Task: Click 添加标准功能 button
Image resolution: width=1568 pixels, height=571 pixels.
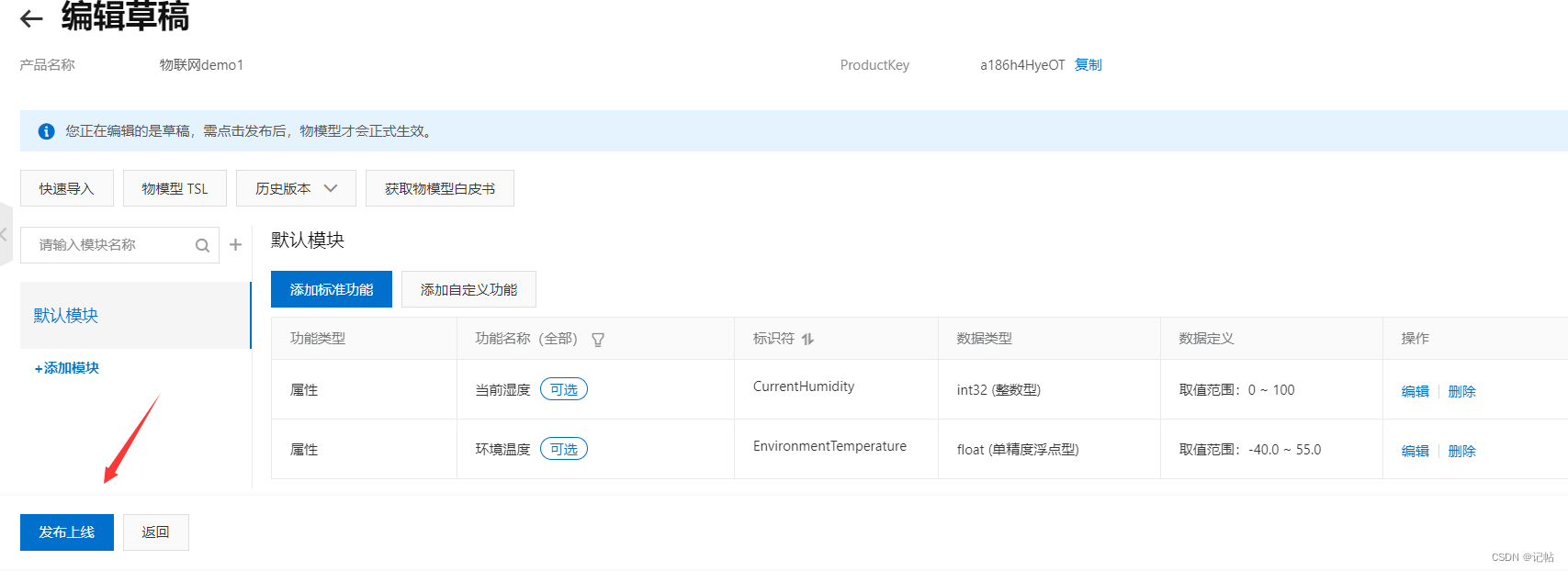Action: 331,289
